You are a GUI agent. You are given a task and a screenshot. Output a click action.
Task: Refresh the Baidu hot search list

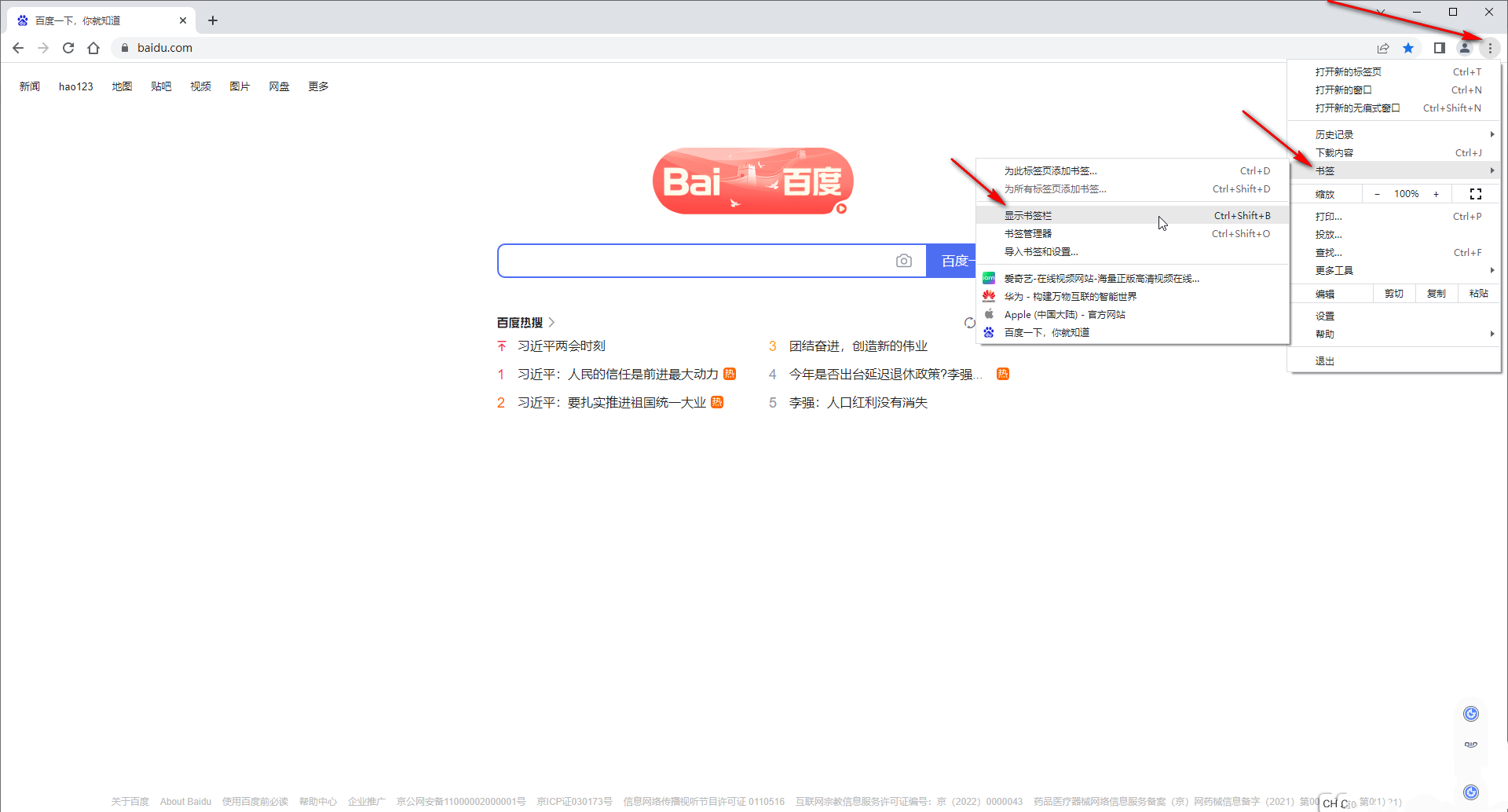(x=970, y=323)
